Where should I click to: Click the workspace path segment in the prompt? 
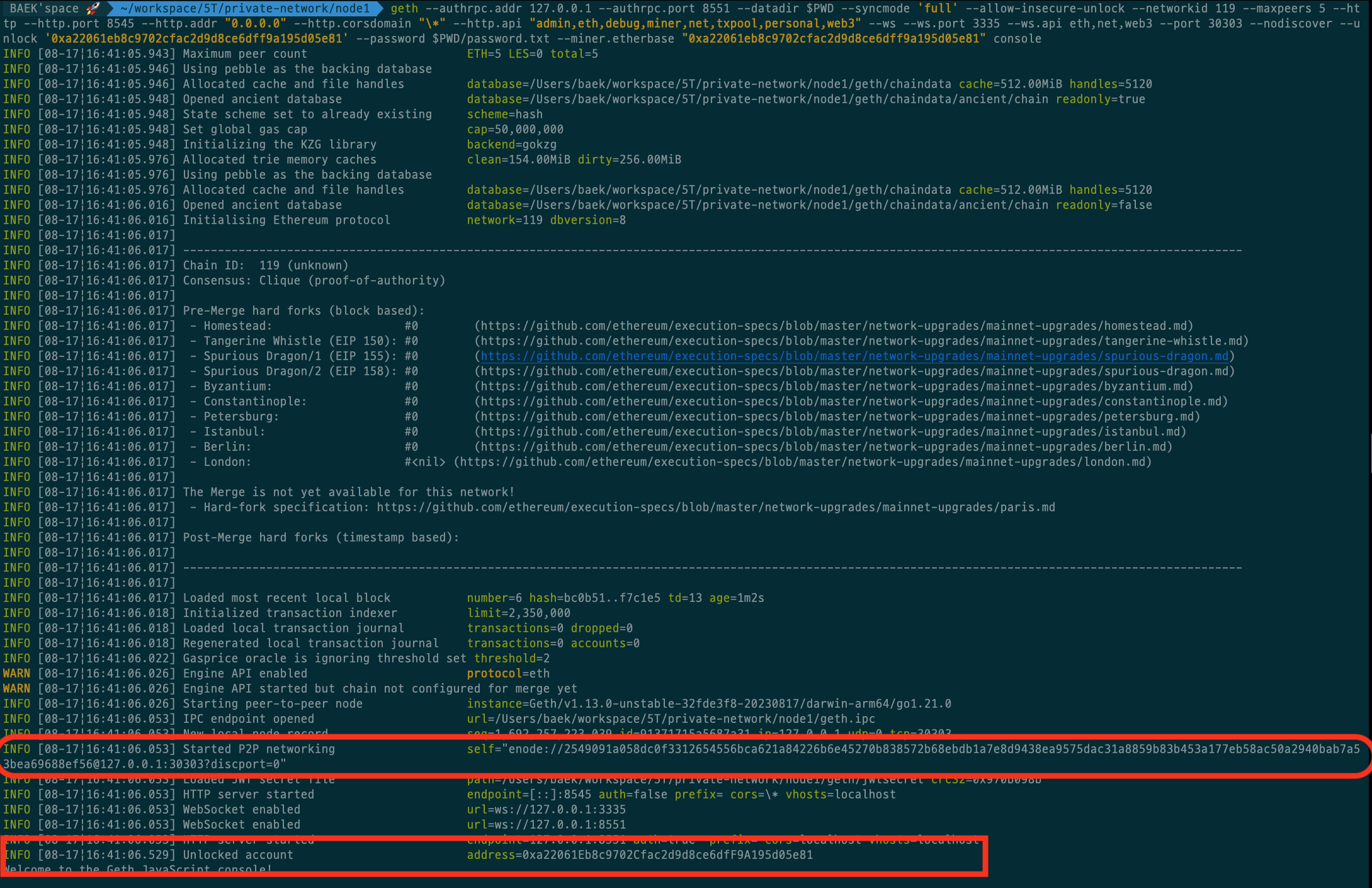pos(246,8)
